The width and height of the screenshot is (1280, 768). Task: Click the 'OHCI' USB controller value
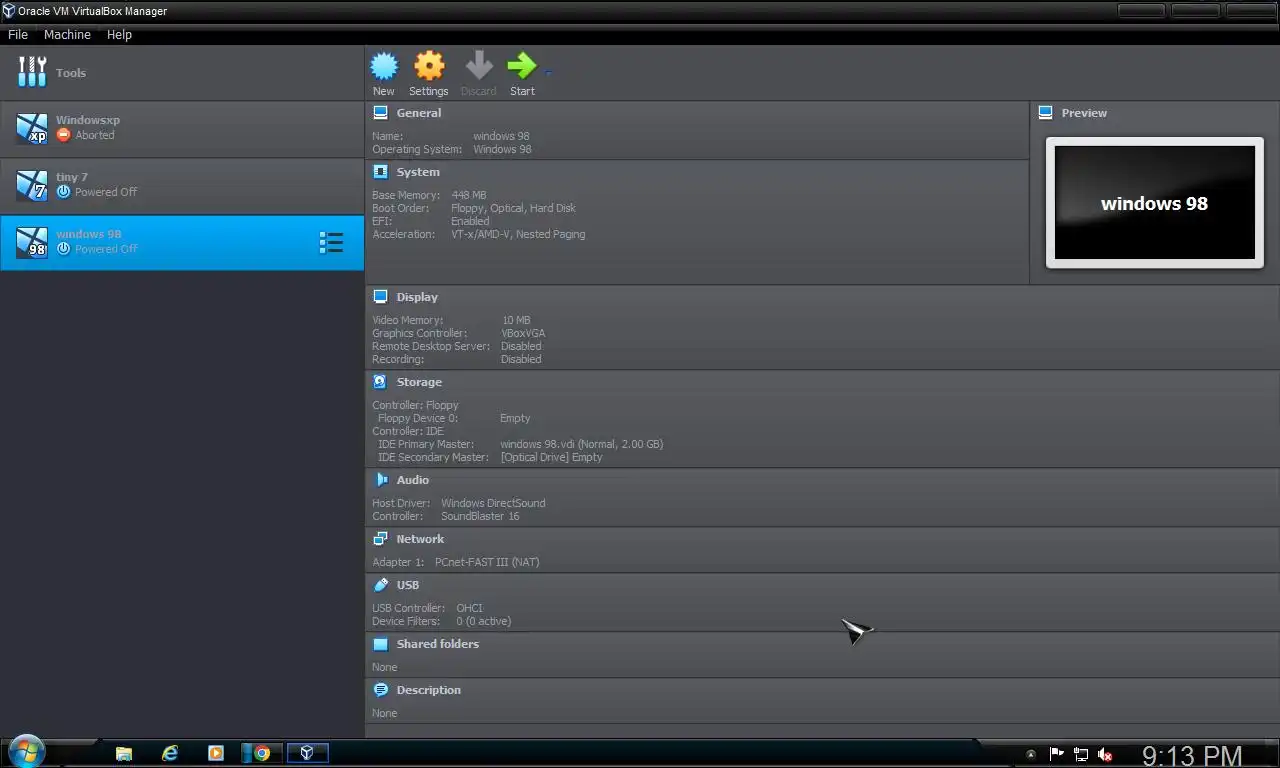469,608
